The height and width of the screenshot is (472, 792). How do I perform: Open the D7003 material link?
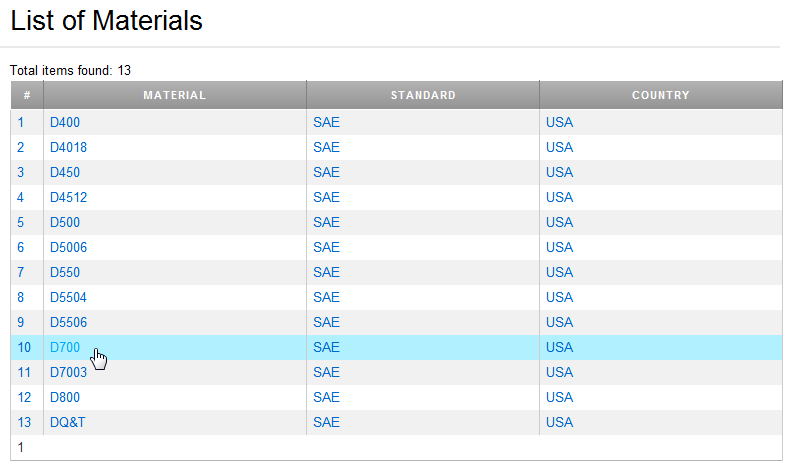pos(68,372)
